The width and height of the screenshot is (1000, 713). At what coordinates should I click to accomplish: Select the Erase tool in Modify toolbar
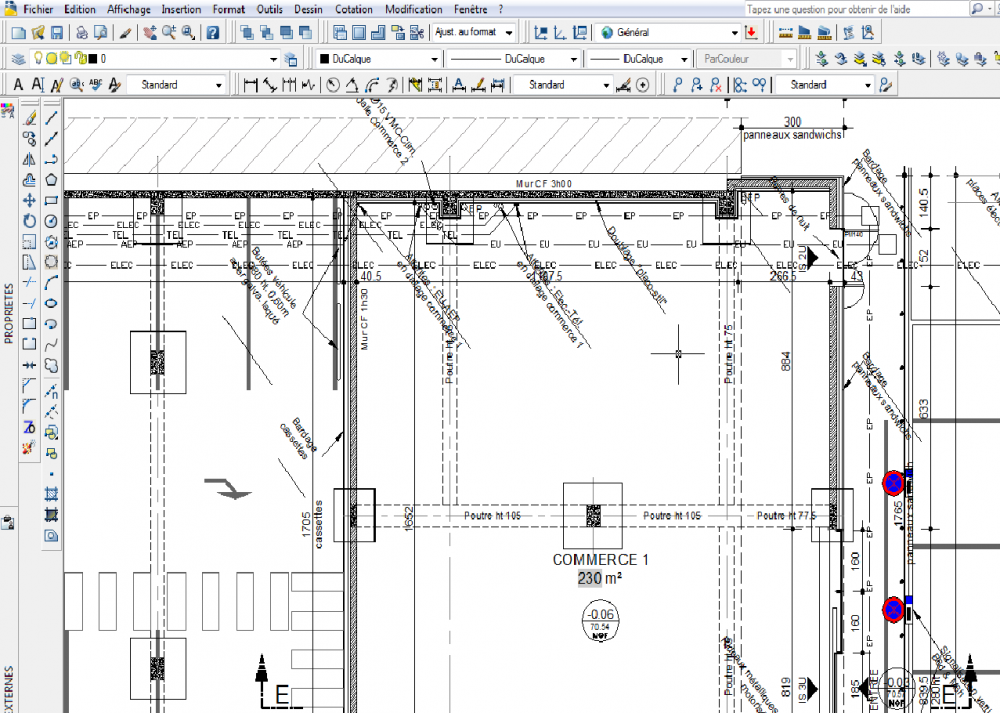tap(29, 117)
